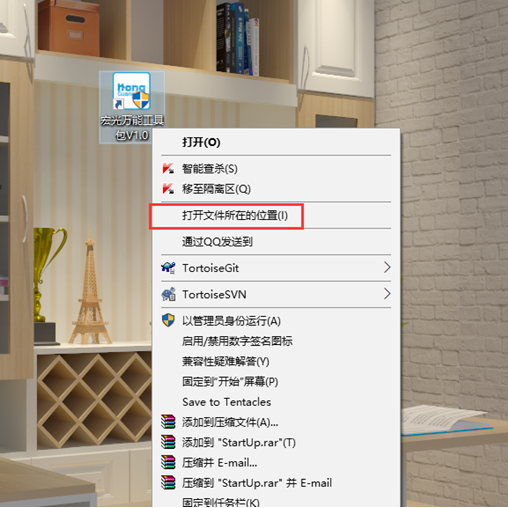
Task: Choose 打开(O) from the context menu
Action: click(276, 142)
